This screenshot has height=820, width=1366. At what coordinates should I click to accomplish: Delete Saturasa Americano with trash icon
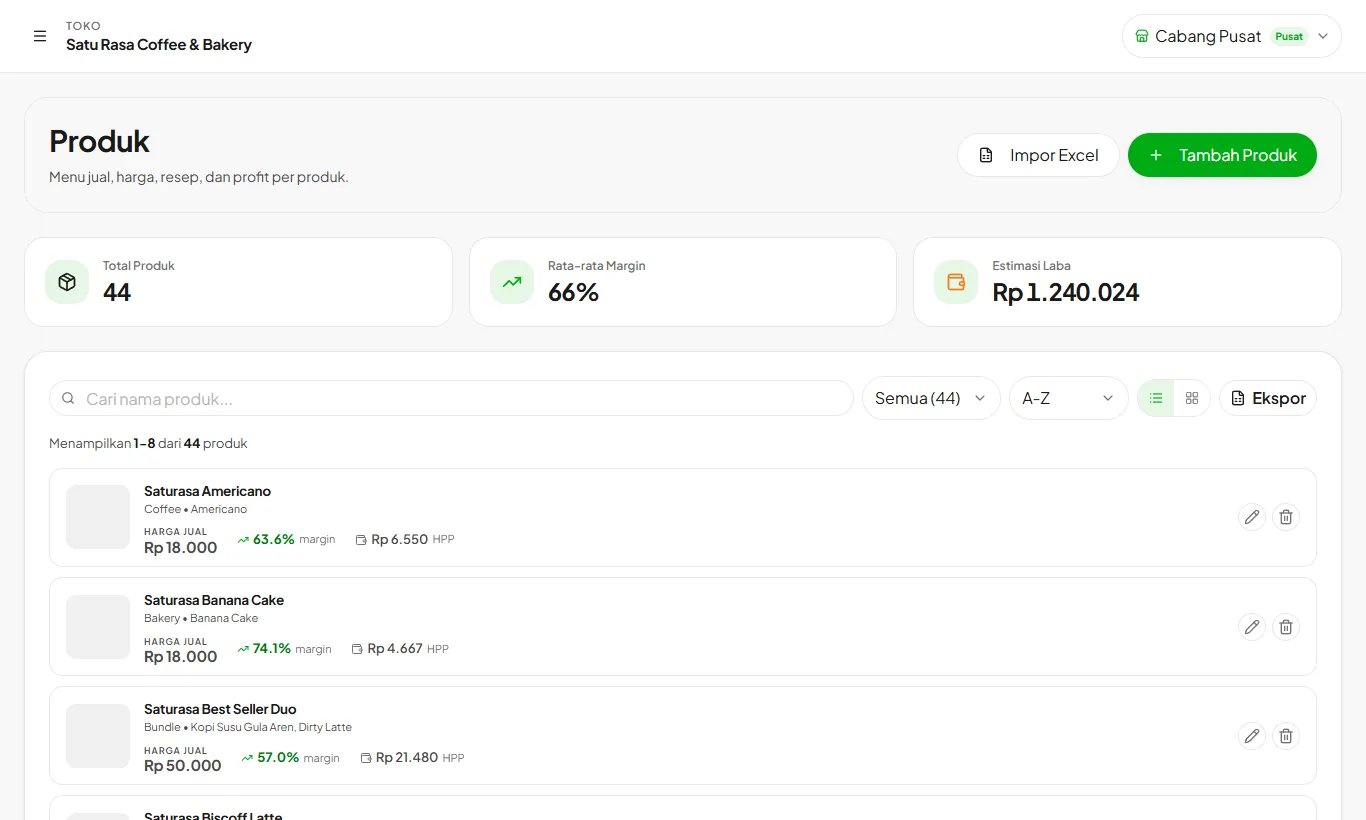click(1286, 517)
